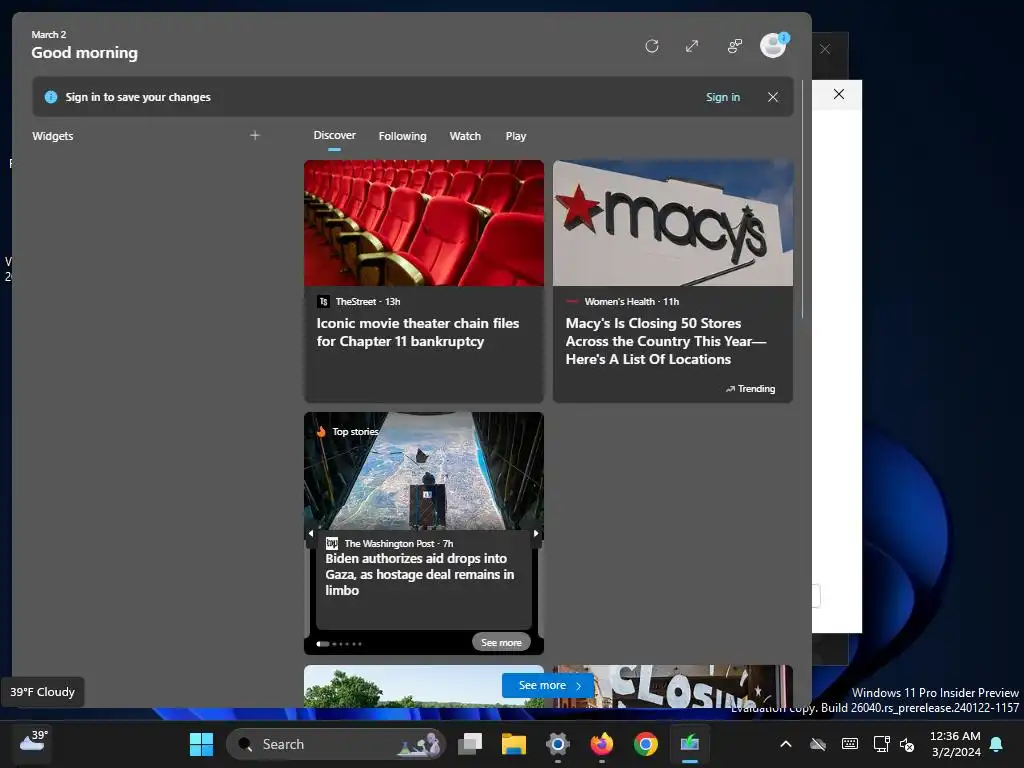Add a widget with the plus icon
This screenshot has height=768, width=1024.
point(255,135)
